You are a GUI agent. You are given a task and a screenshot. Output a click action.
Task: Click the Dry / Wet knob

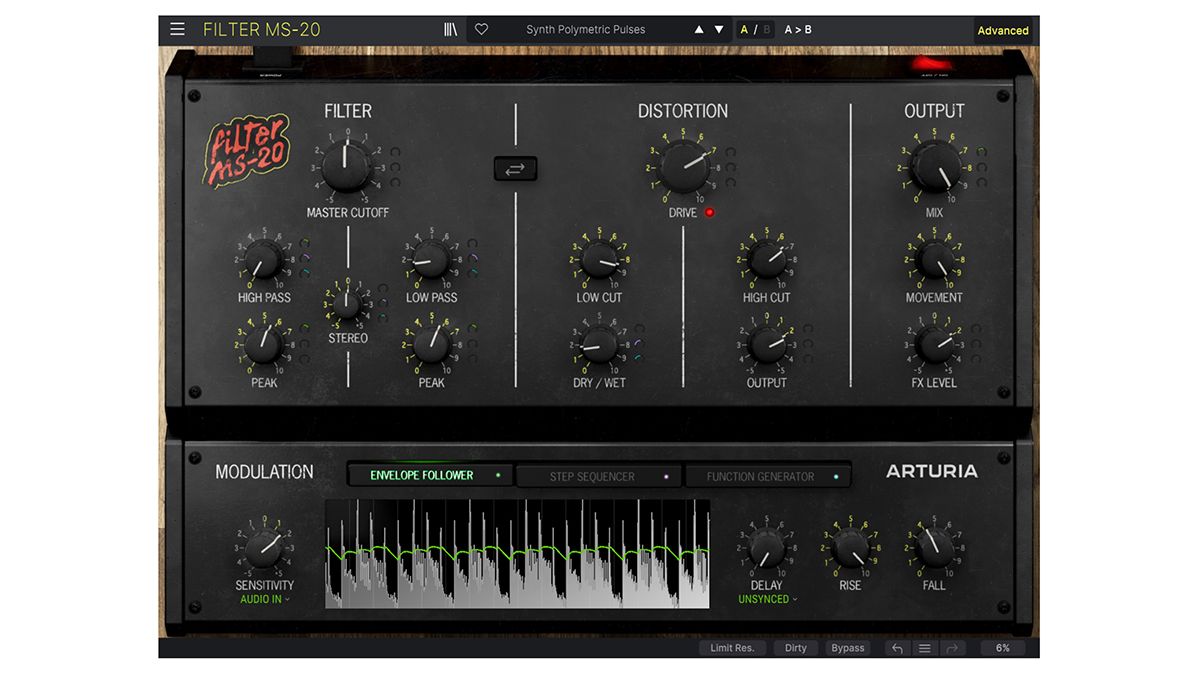click(599, 345)
